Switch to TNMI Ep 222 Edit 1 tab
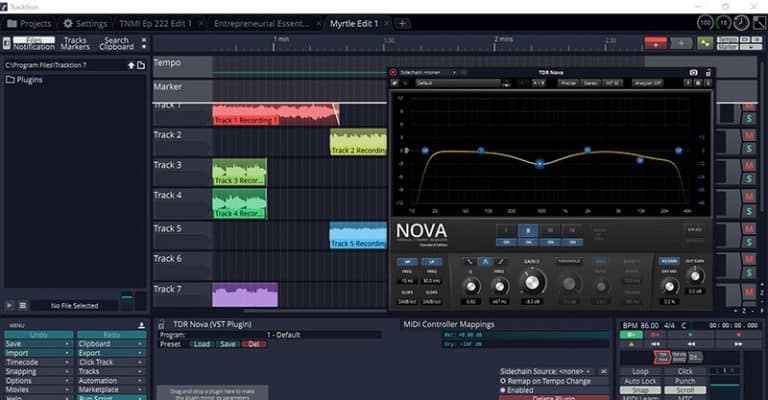This screenshot has width=768, height=400. [156, 23]
